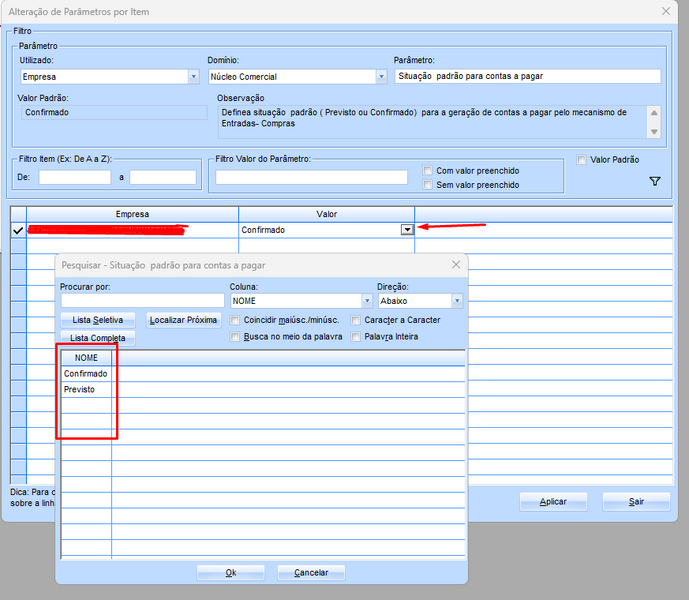Click the Confirmado value in the Valor cell

coord(263,230)
